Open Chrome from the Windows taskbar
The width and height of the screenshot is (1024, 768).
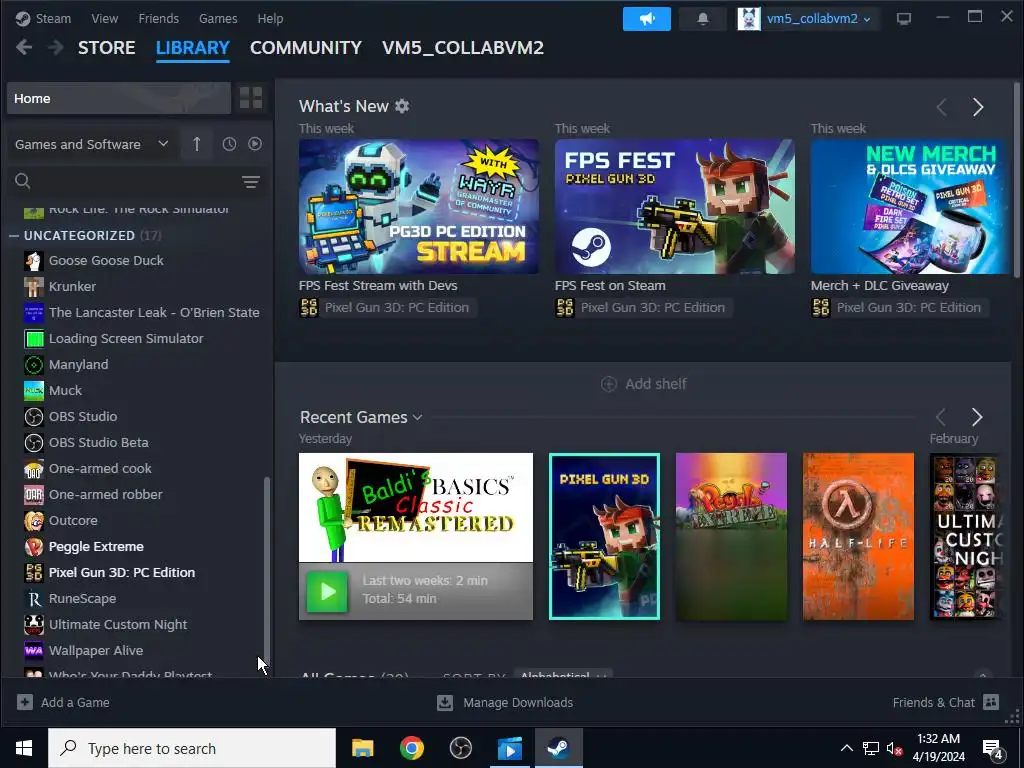[411, 748]
